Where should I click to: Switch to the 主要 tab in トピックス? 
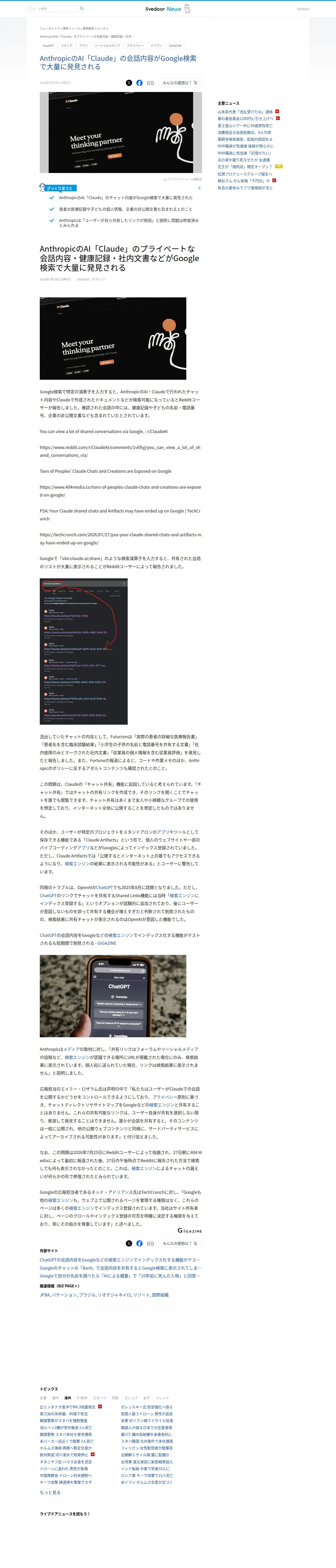coord(43,1398)
